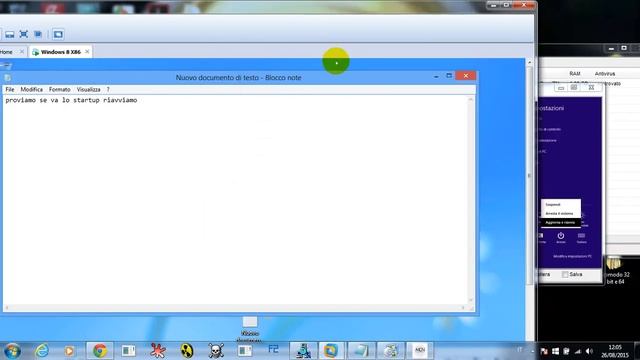Click the taskbar clock showing 12:05

615,351
